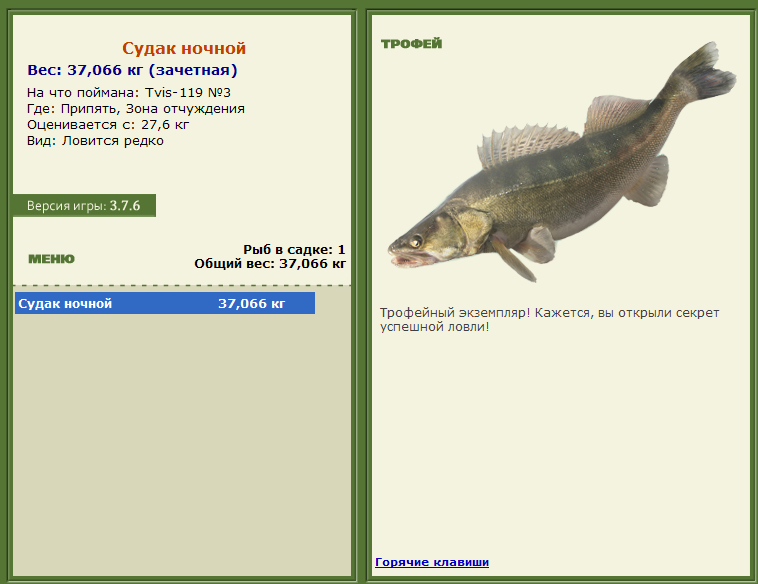
Task: Click the text 'Вид: Ловится редко'
Action: click(95, 141)
